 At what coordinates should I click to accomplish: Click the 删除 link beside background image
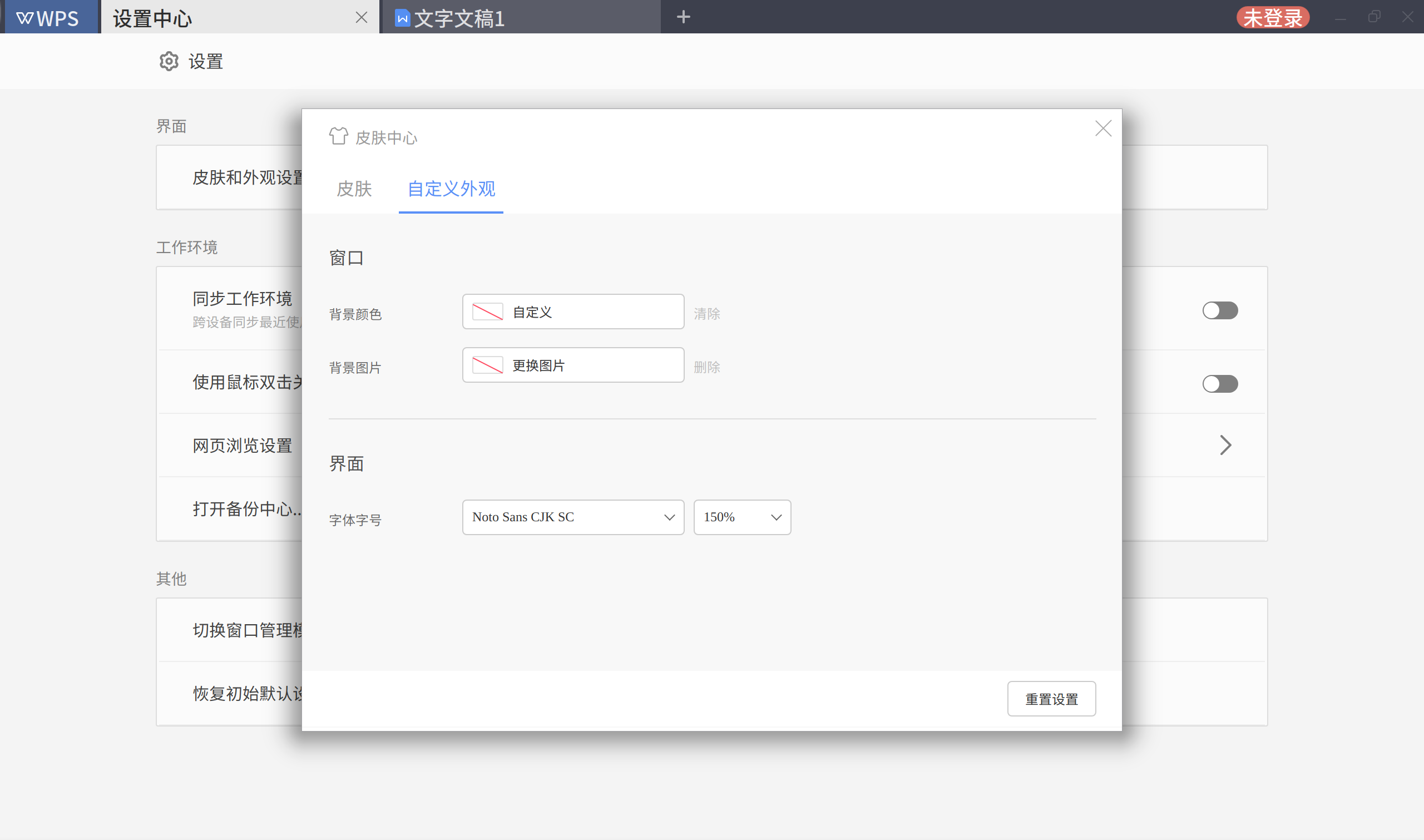point(706,367)
